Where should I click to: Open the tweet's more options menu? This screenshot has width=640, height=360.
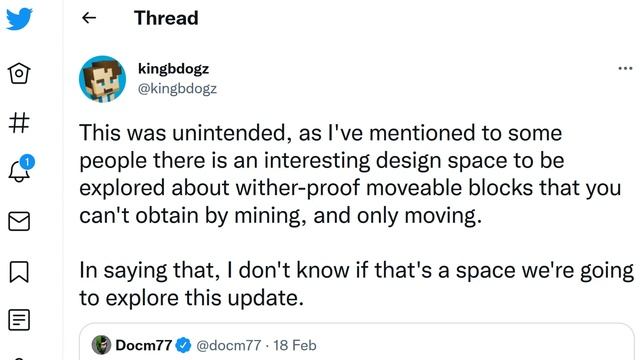tap(625, 68)
